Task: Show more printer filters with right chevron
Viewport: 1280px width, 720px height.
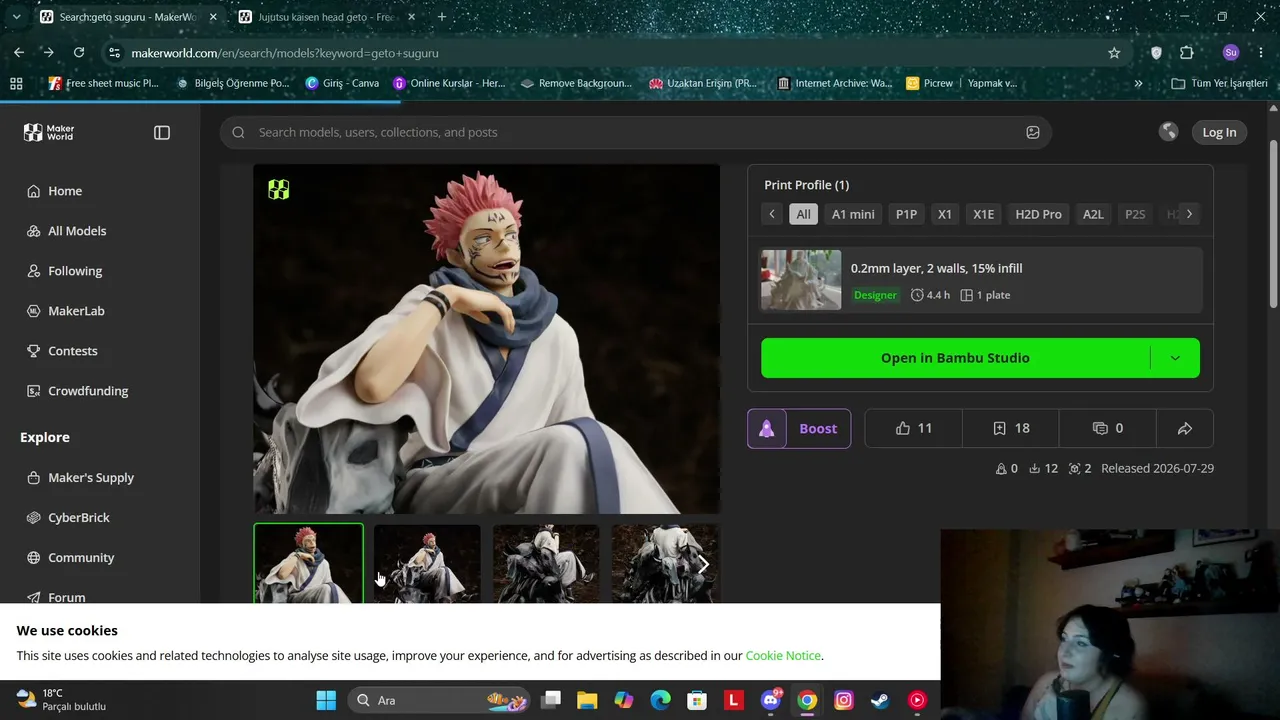Action: point(1189,214)
